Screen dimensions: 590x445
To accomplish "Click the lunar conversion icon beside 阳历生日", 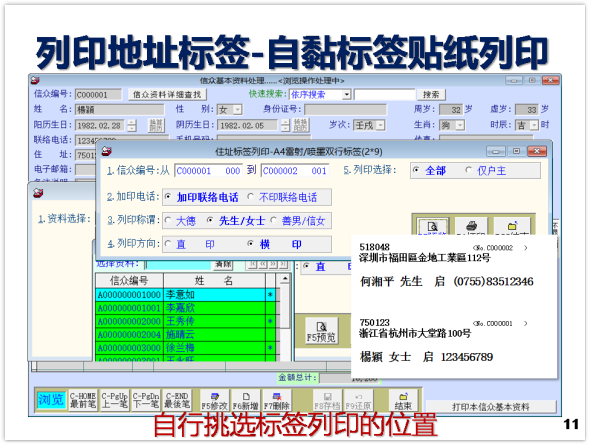I will click(156, 125).
